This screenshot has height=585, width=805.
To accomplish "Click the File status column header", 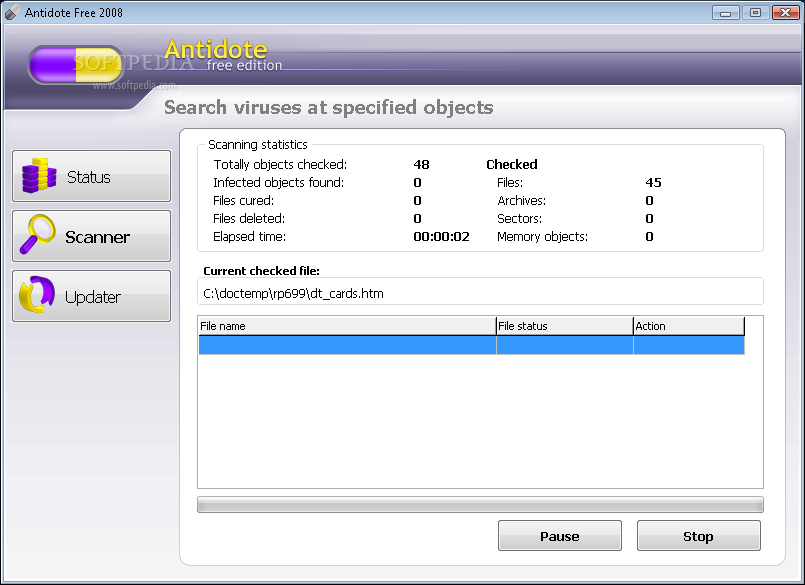I will pos(565,326).
